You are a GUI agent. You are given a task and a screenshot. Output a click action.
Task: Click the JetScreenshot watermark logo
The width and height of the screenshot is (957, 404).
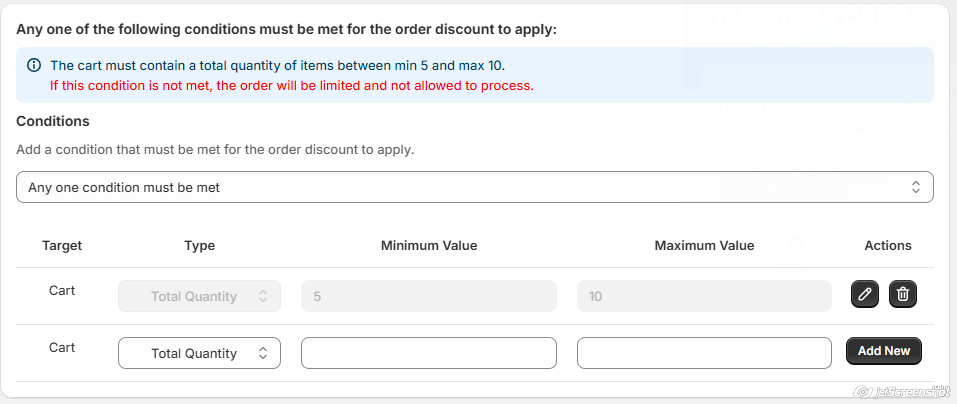898,391
